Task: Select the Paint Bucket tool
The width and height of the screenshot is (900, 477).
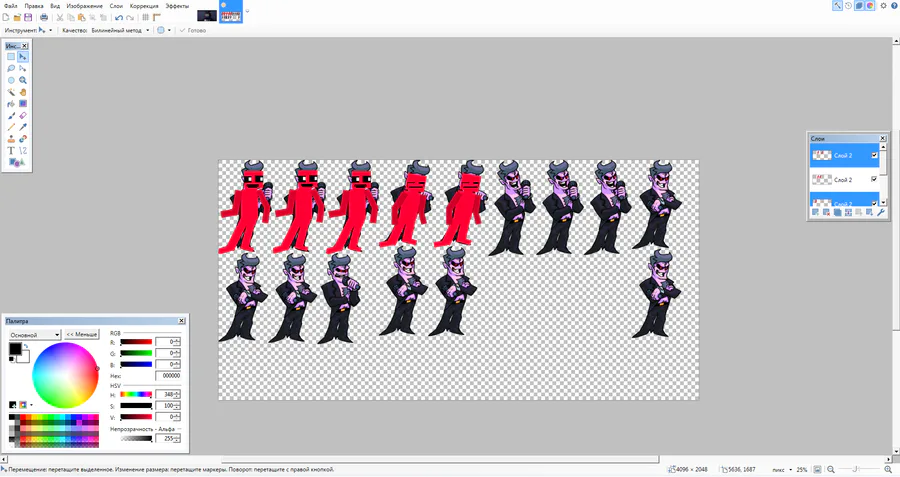Action: pyautogui.click(x=11, y=104)
